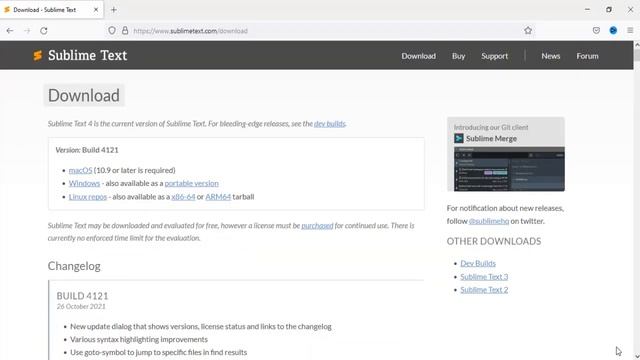Click the x86-64 tarball link
The width and height of the screenshot is (640, 360).
coord(183,197)
